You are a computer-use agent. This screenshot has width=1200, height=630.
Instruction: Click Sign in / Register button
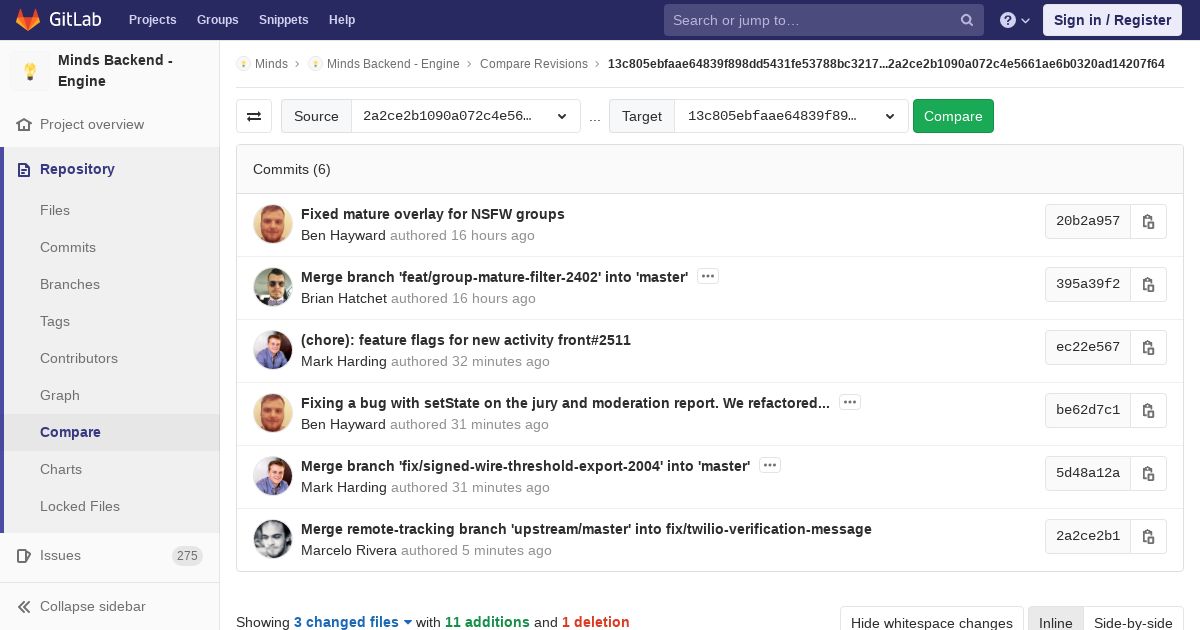click(1112, 20)
